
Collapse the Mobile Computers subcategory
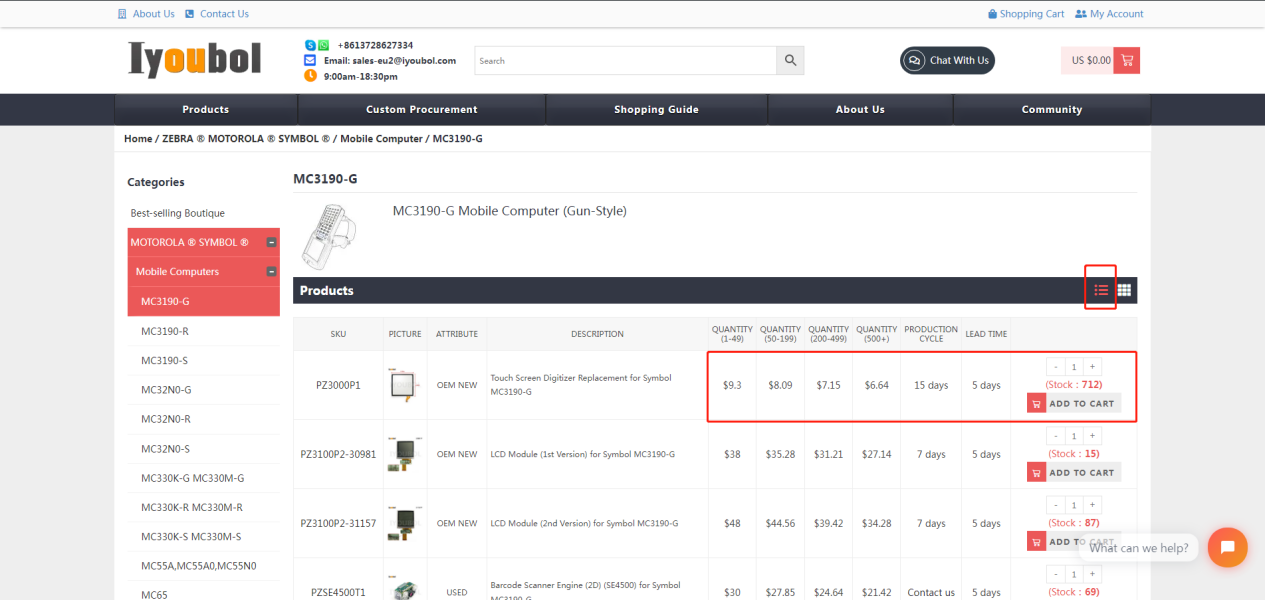(x=271, y=272)
